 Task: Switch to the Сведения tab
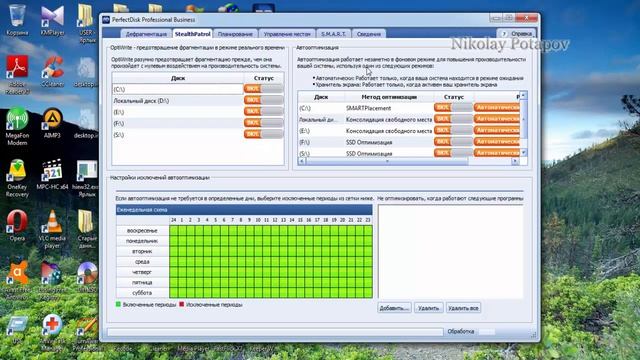click(x=369, y=34)
